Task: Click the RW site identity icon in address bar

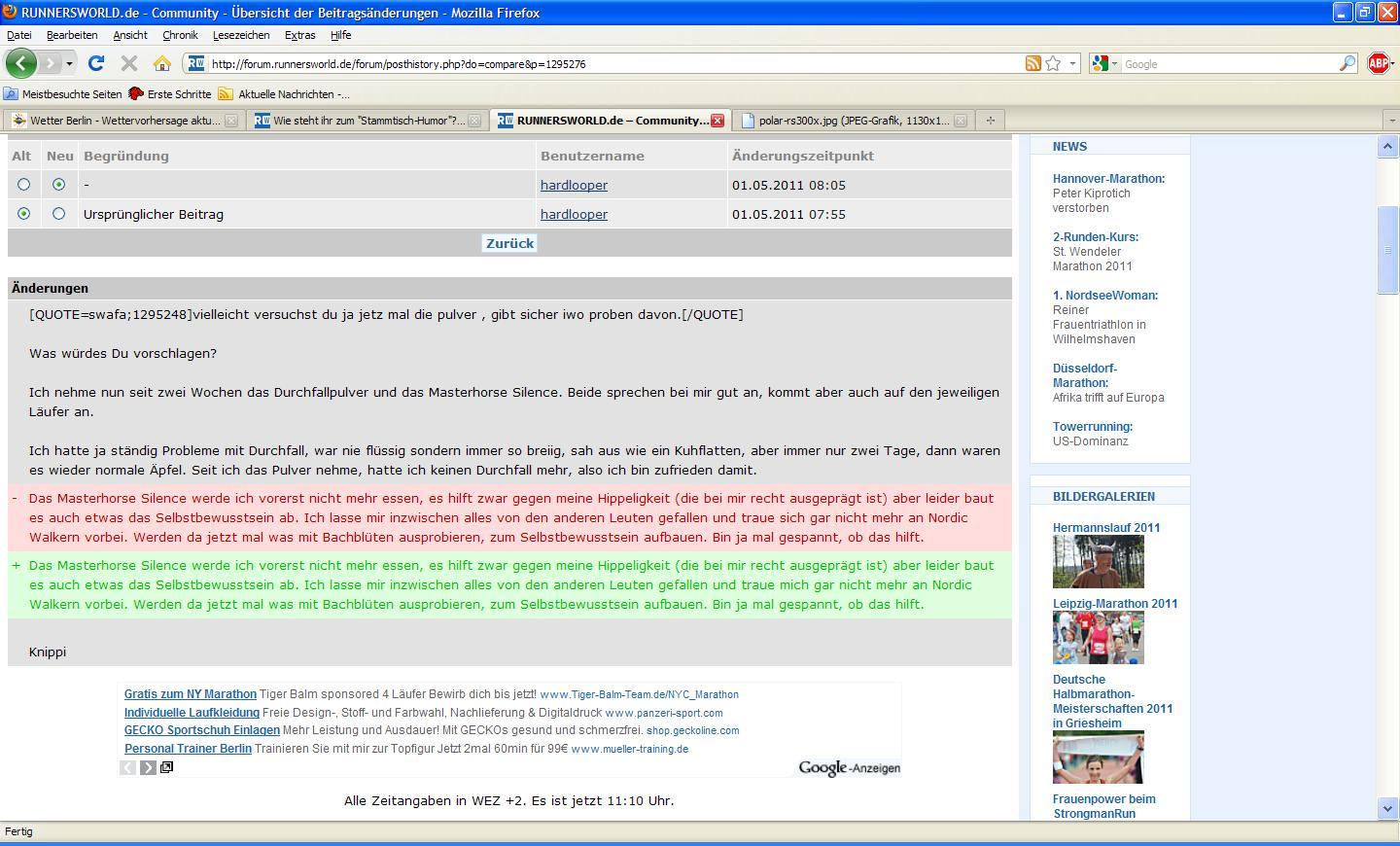Action: pos(195,63)
